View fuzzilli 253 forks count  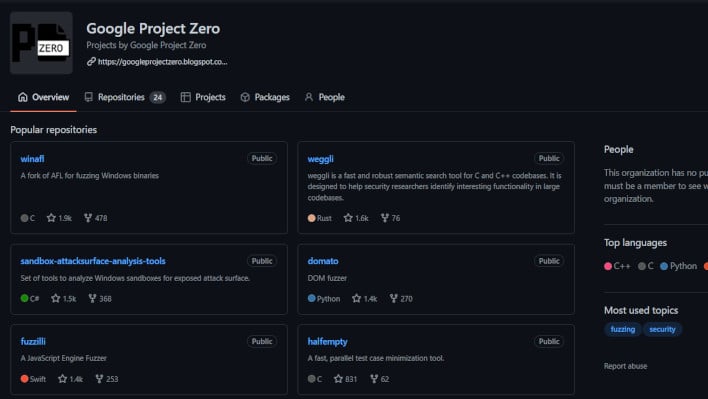click(112, 379)
